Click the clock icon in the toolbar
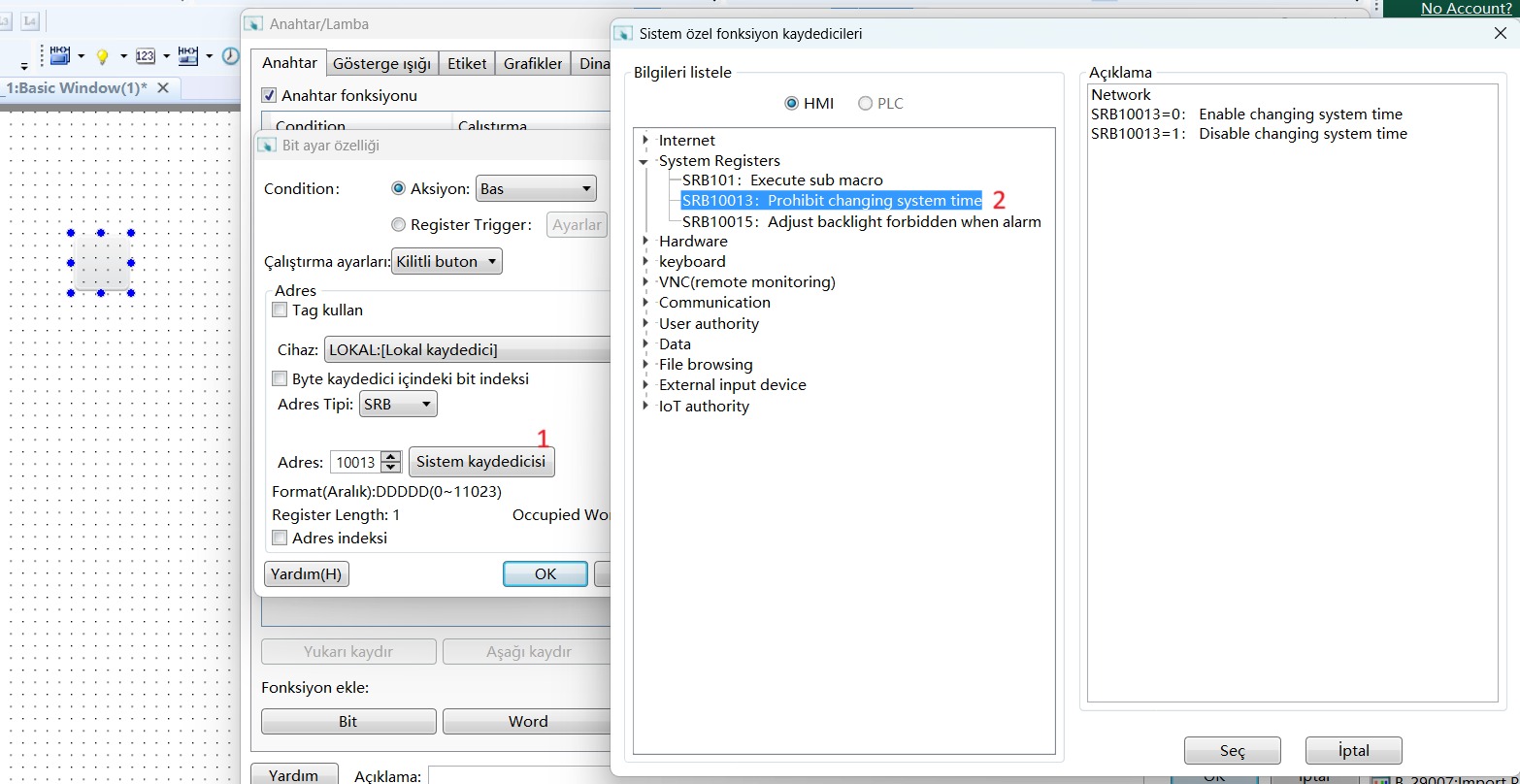The height and width of the screenshot is (784, 1520). (230, 56)
